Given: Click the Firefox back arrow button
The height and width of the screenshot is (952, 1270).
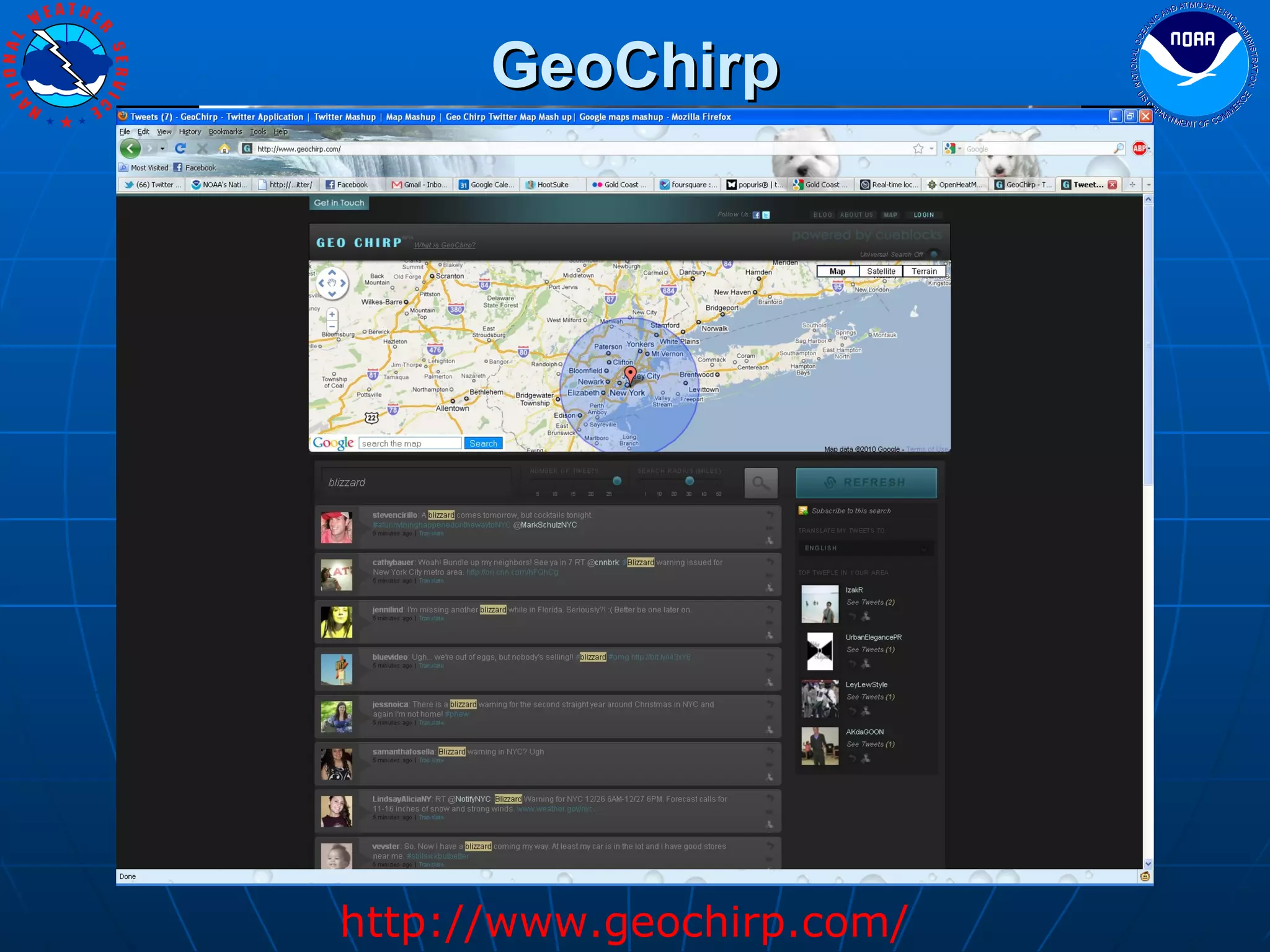Looking at the screenshot, I should (x=131, y=148).
